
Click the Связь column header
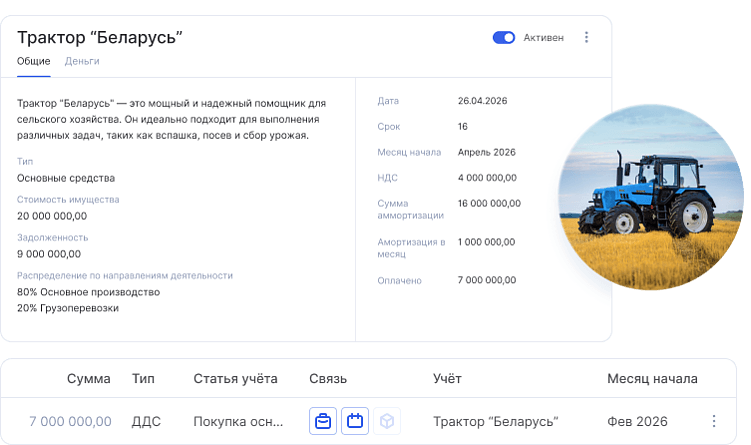[x=328, y=378]
